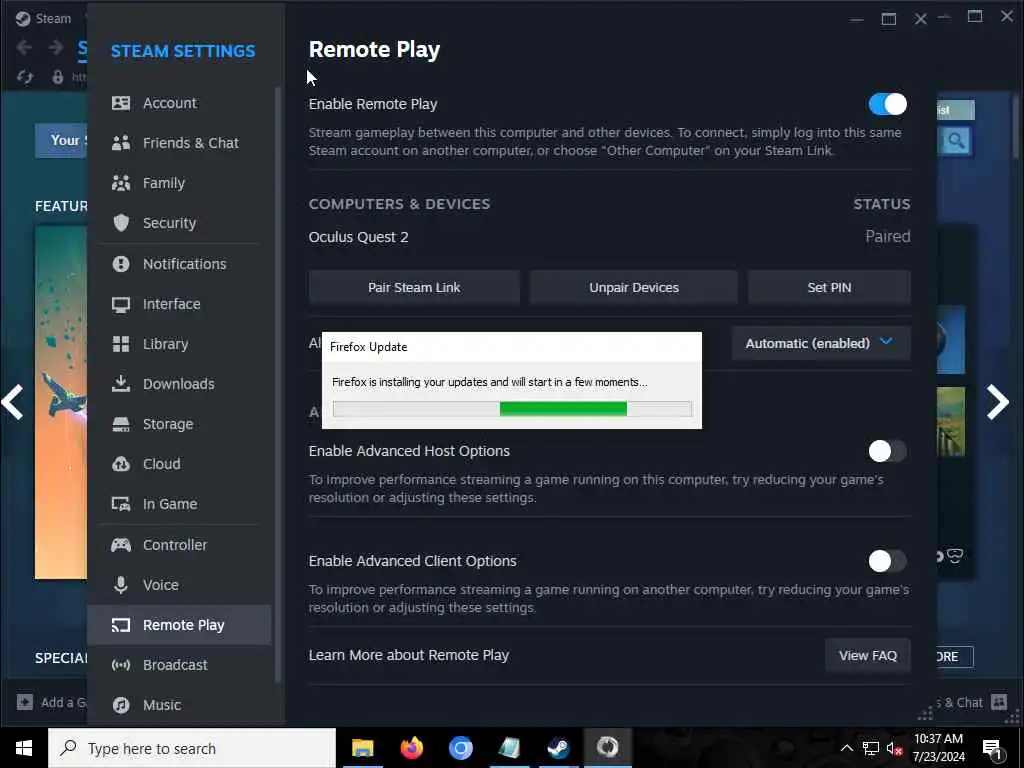Click the Remote Play cast icon
Screen dimensions: 1024x768
[121, 626]
